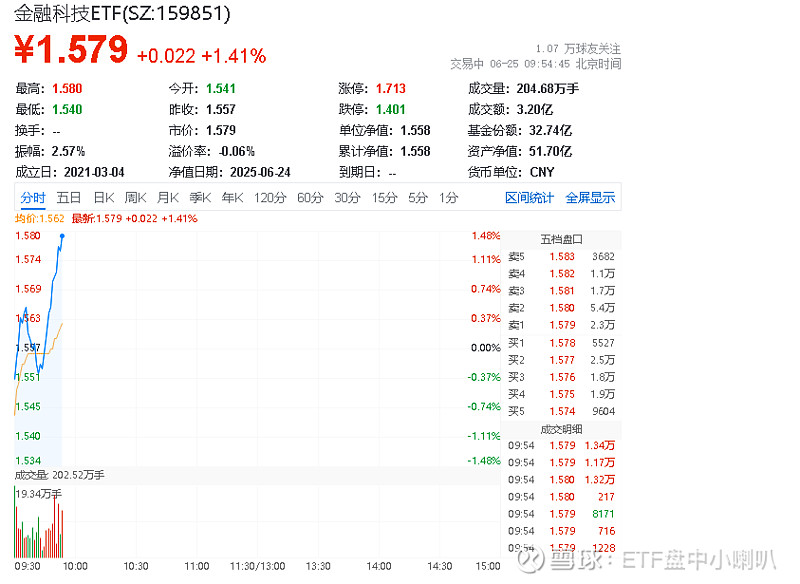Click the 昨收 value 1.557
This screenshot has height=584, width=800.
tap(221, 110)
